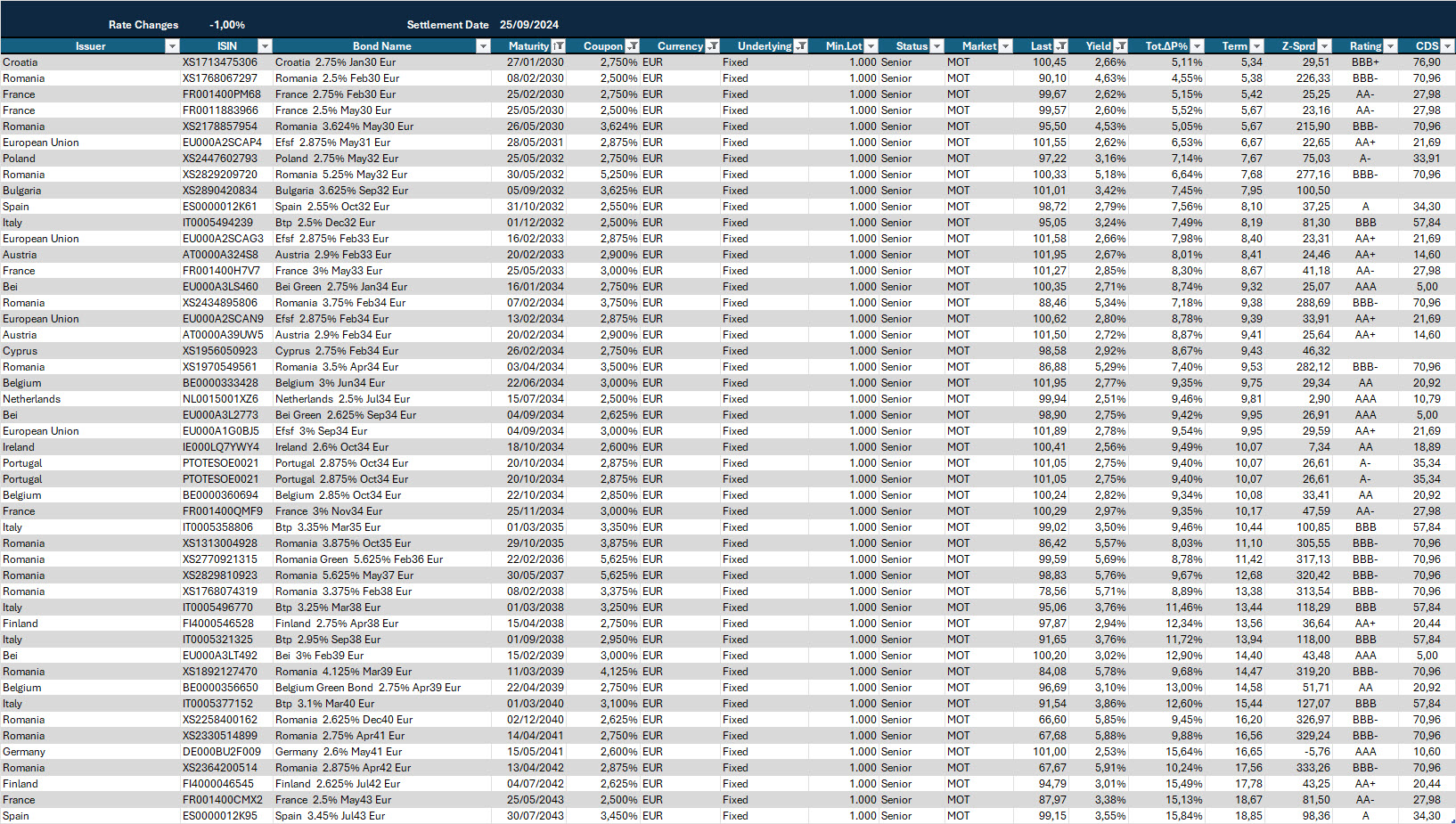
Task: Select the Rate Changes value -1,00% cell
Action: coord(226,25)
